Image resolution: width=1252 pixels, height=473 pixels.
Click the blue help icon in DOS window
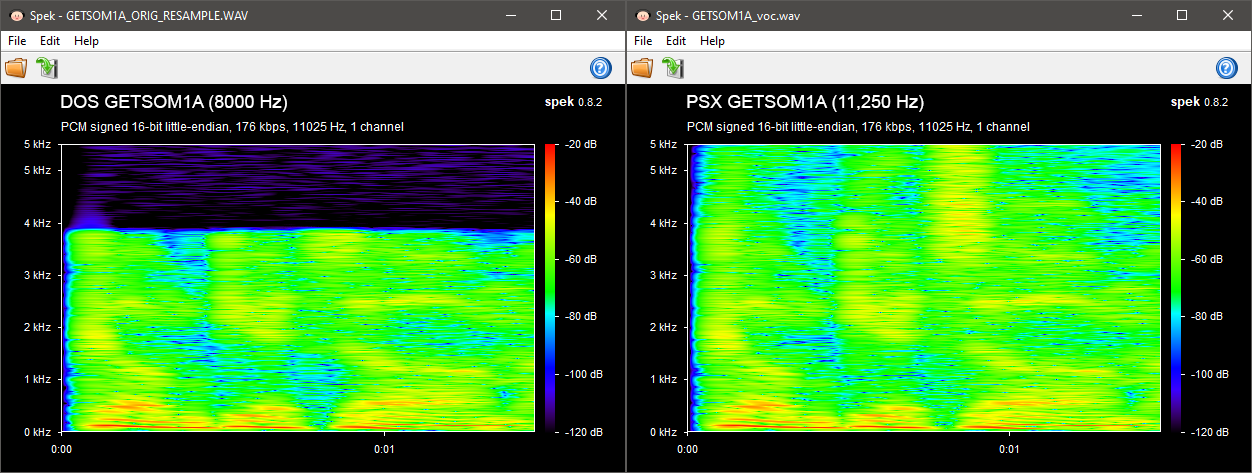[x=600, y=68]
